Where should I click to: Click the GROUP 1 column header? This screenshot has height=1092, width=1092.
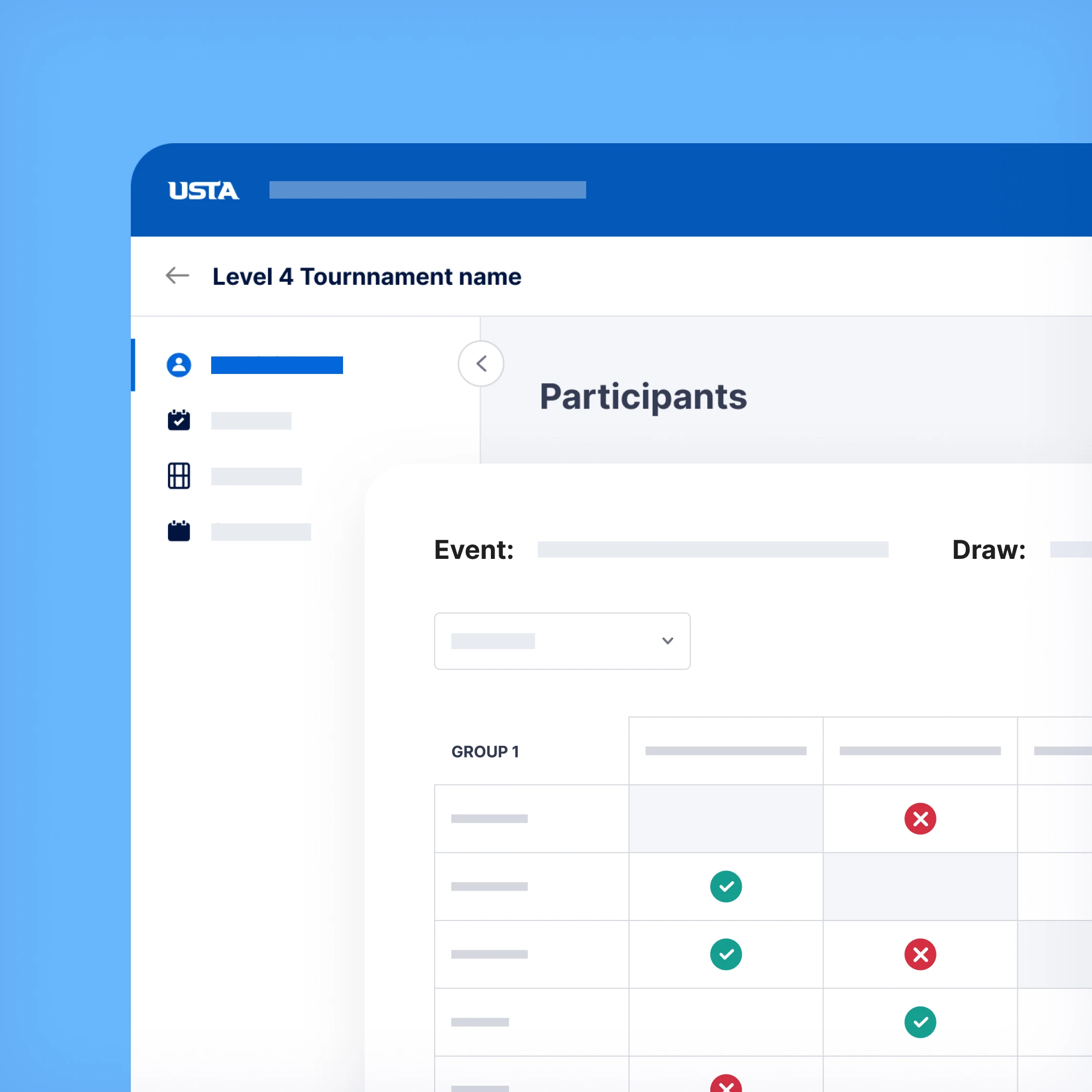485,751
